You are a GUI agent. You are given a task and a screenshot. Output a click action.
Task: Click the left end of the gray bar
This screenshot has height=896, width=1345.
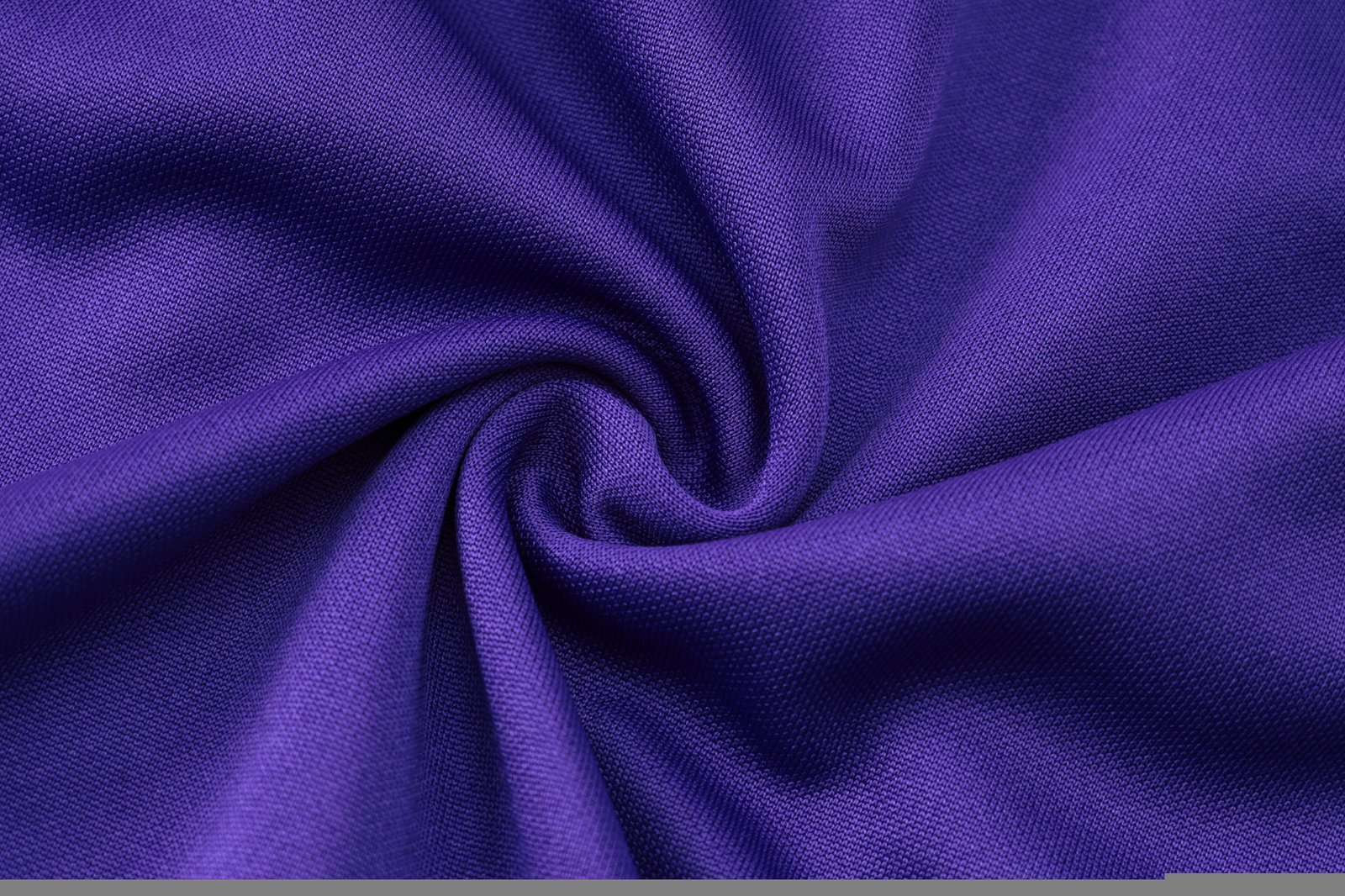(x=8, y=889)
